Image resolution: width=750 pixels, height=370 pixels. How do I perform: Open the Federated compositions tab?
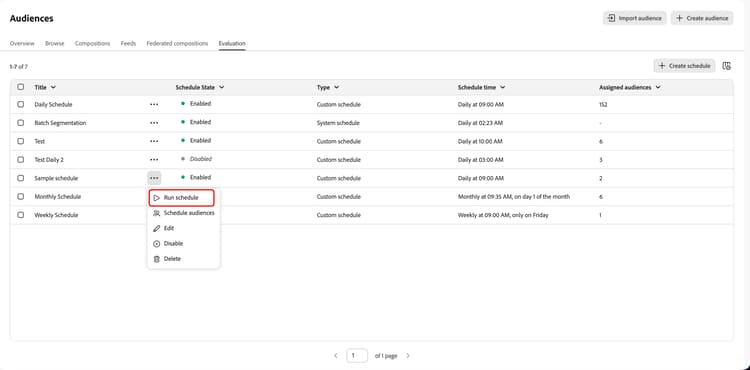click(x=177, y=44)
